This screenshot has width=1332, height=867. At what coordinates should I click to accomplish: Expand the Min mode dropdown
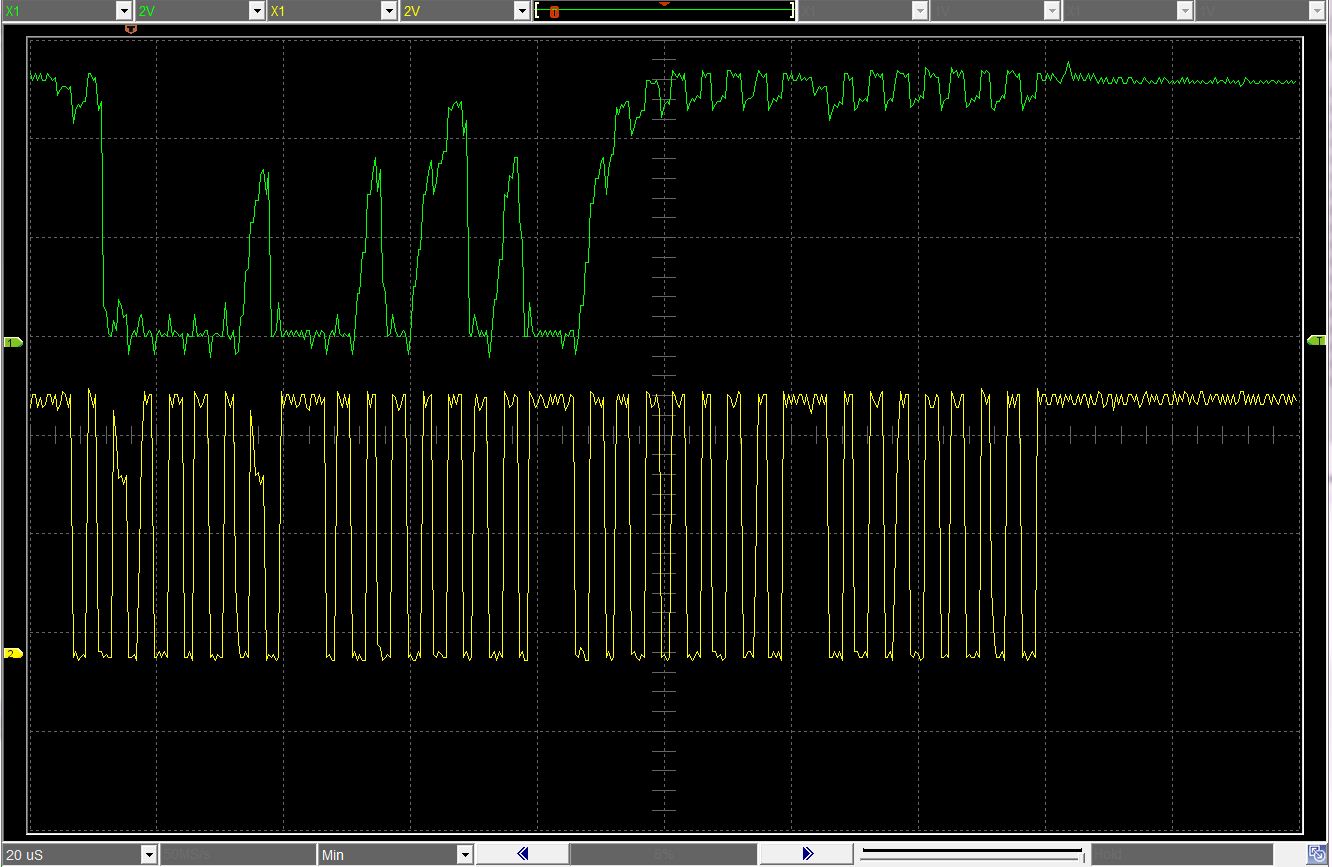pyautogui.click(x=464, y=855)
